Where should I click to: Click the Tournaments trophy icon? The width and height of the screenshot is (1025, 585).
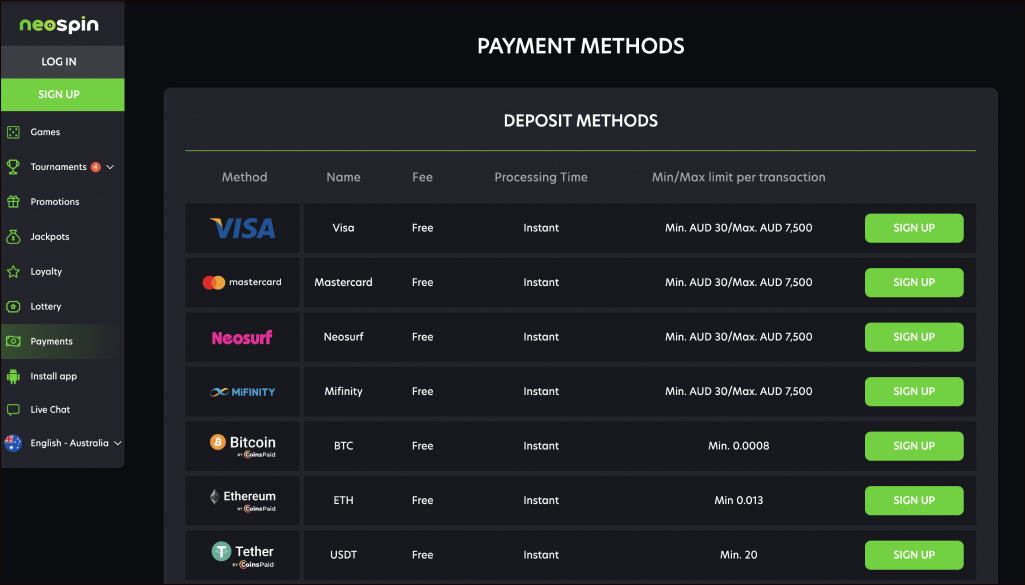13,167
